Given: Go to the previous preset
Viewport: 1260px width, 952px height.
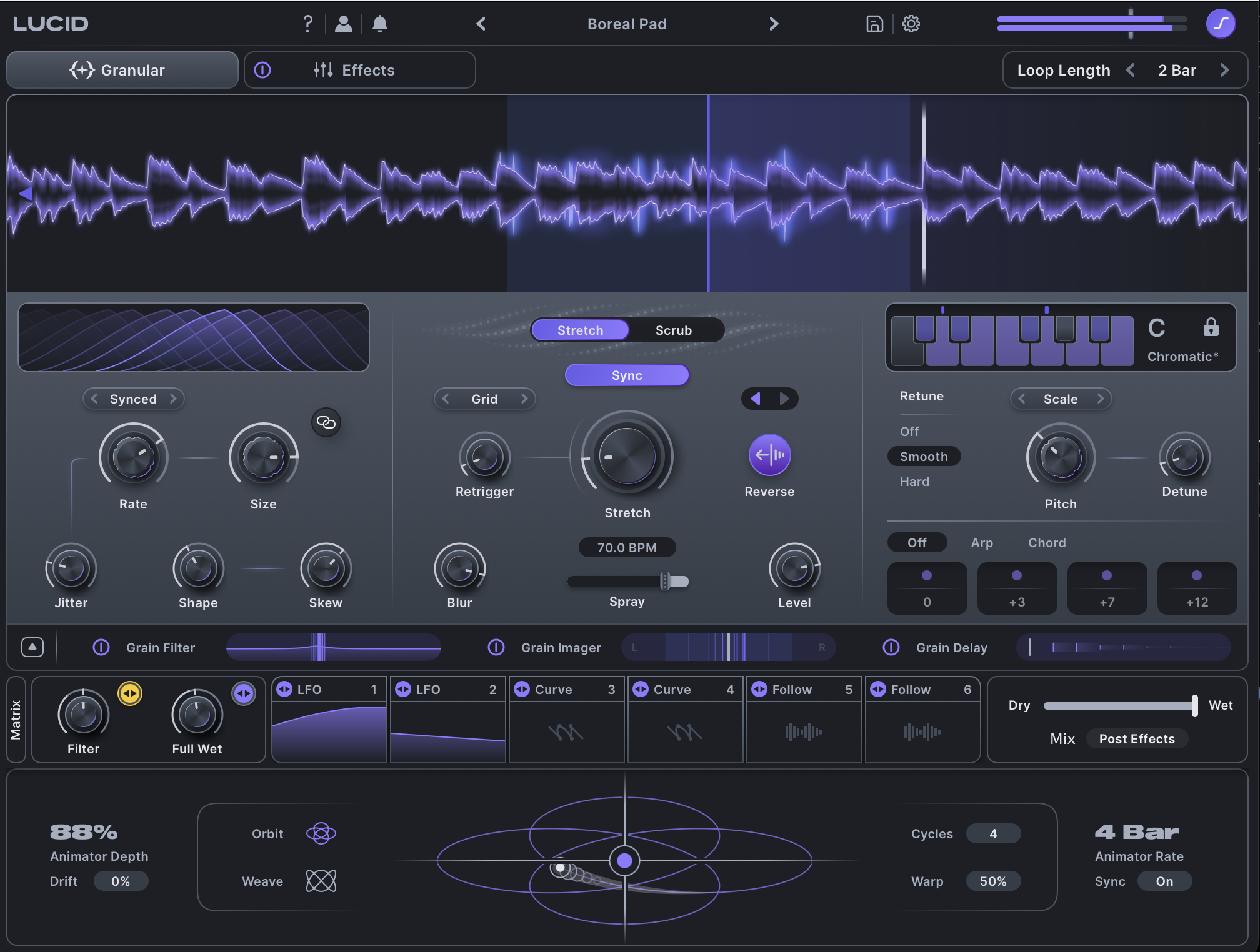Looking at the screenshot, I should (481, 24).
